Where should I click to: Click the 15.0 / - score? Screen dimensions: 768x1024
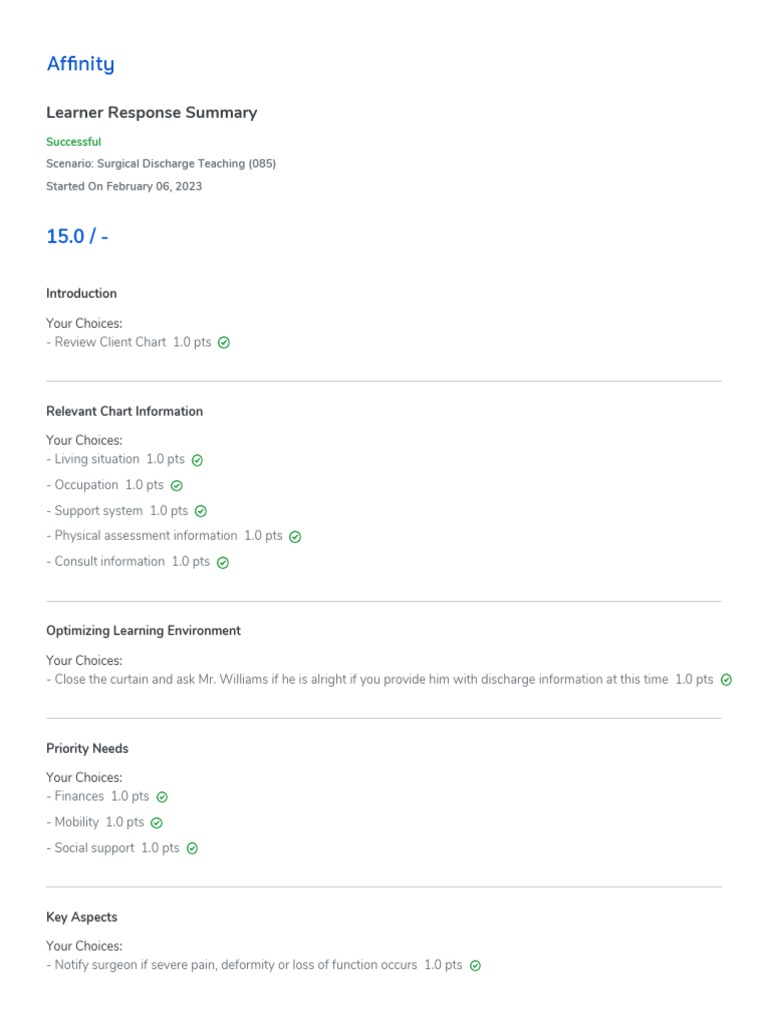coord(77,237)
